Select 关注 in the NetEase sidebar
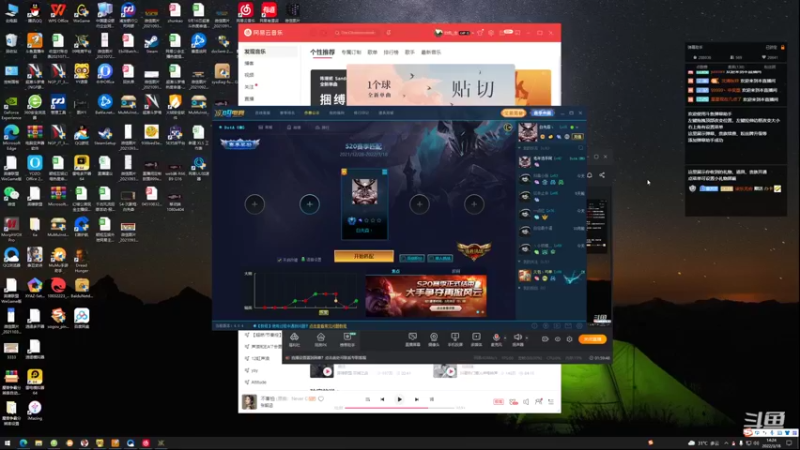 [x=249, y=87]
